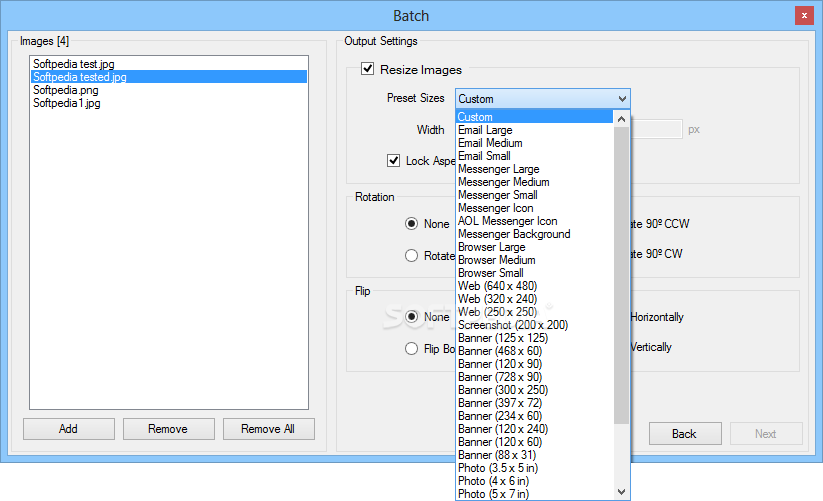Choose Email Small preset
Image resolution: width=823 pixels, height=501 pixels.
[534, 156]
